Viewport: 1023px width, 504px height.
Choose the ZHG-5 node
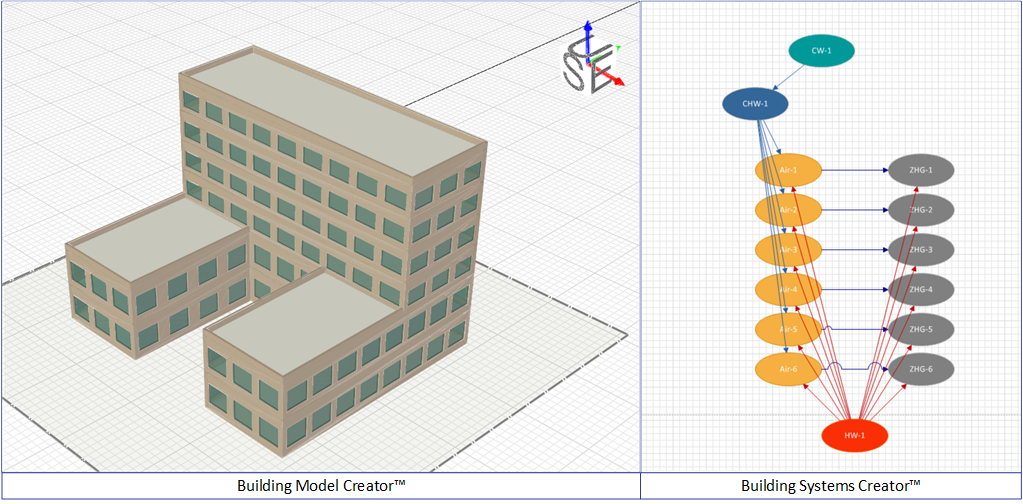point(921,329)
